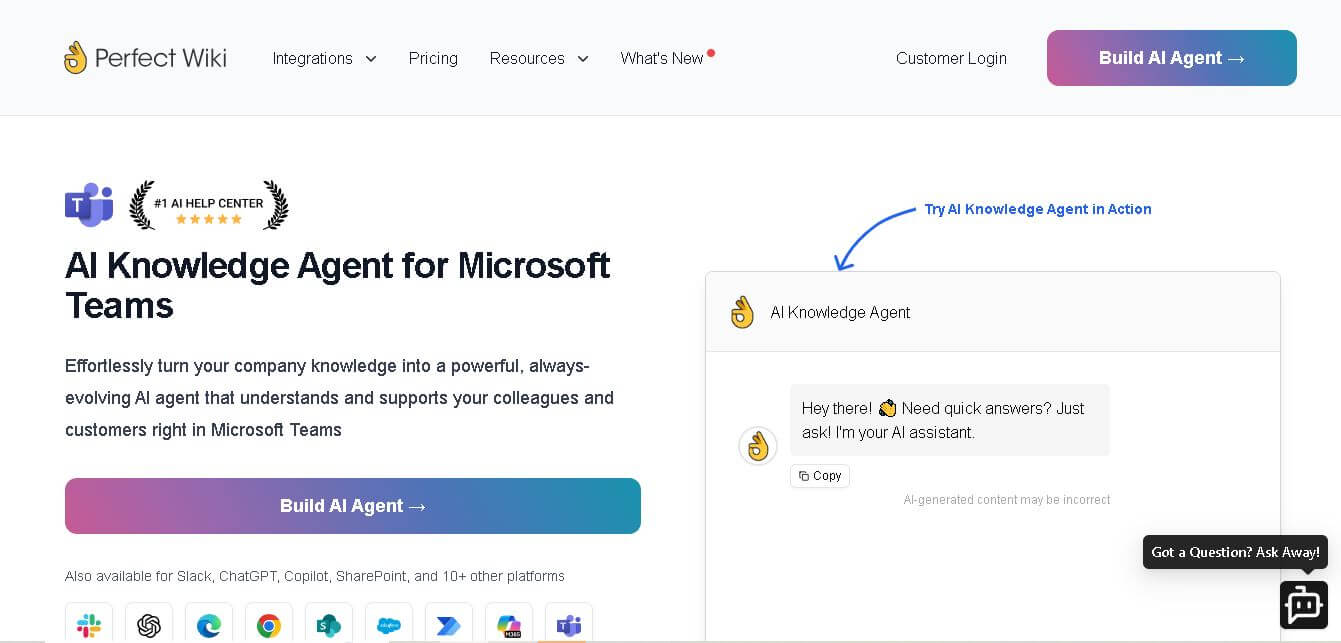Image resolution: width=1341 pixels, height=643 pixels.
Task: Open the What's New menu item
Action: (662, 58)
